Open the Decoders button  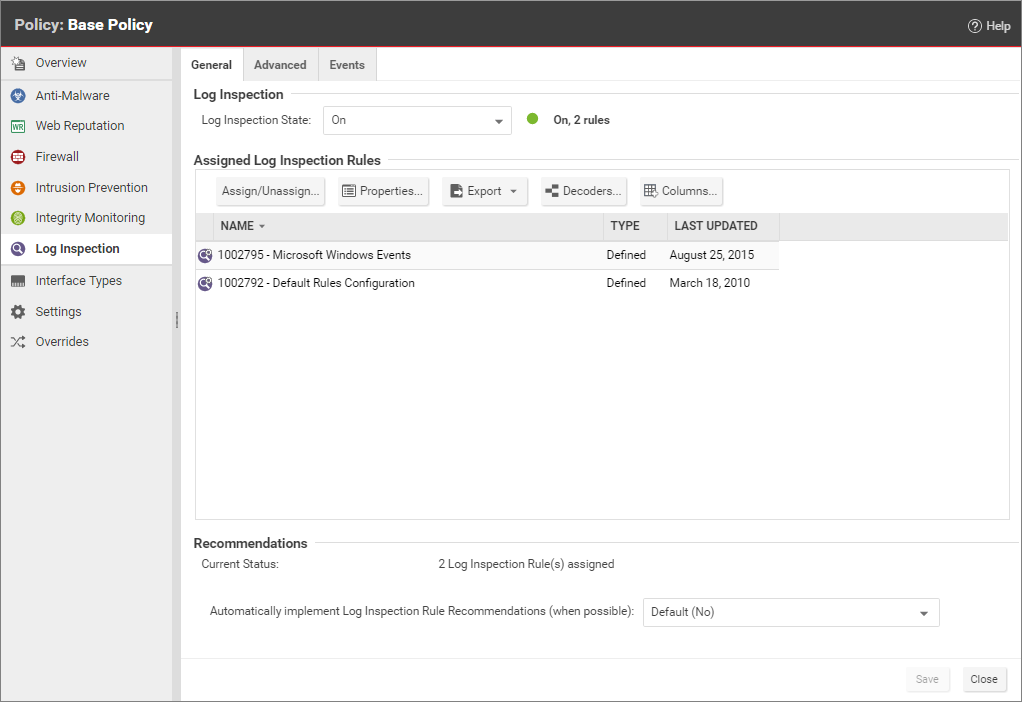583,191
